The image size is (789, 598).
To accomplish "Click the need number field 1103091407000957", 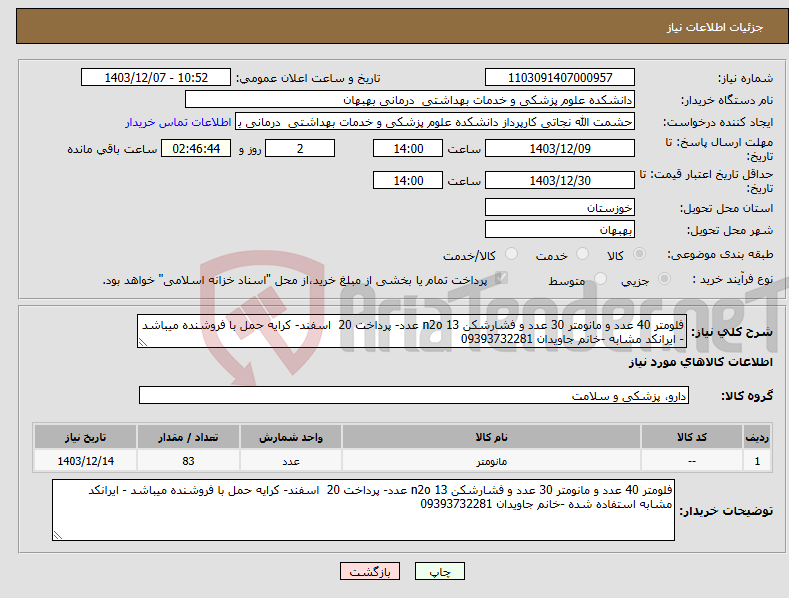I will click(560, 78).
